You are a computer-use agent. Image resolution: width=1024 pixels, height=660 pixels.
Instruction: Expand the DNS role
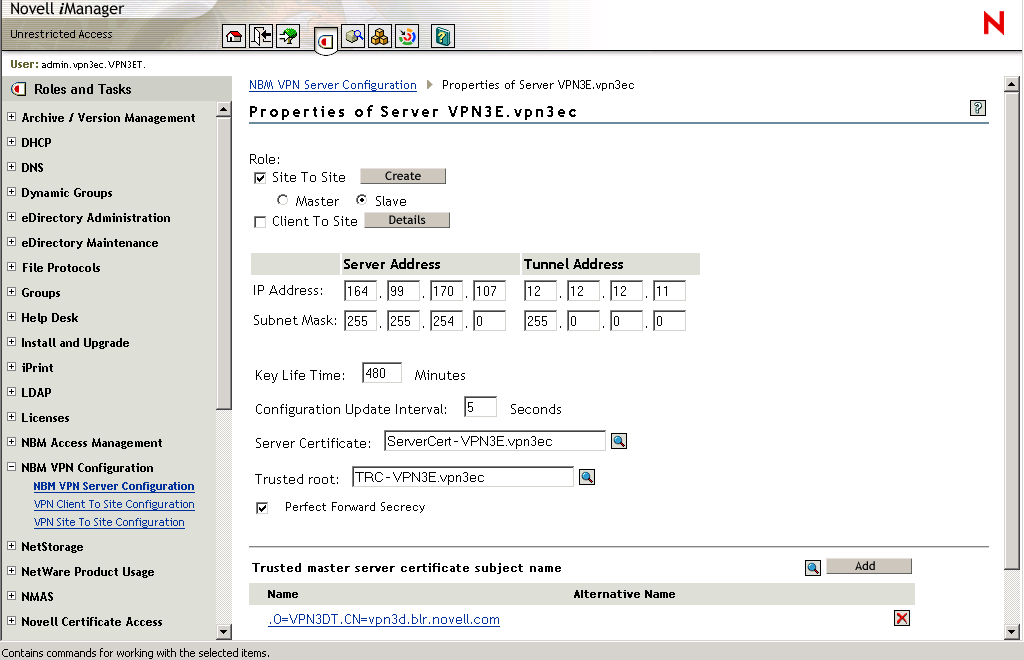11,166
